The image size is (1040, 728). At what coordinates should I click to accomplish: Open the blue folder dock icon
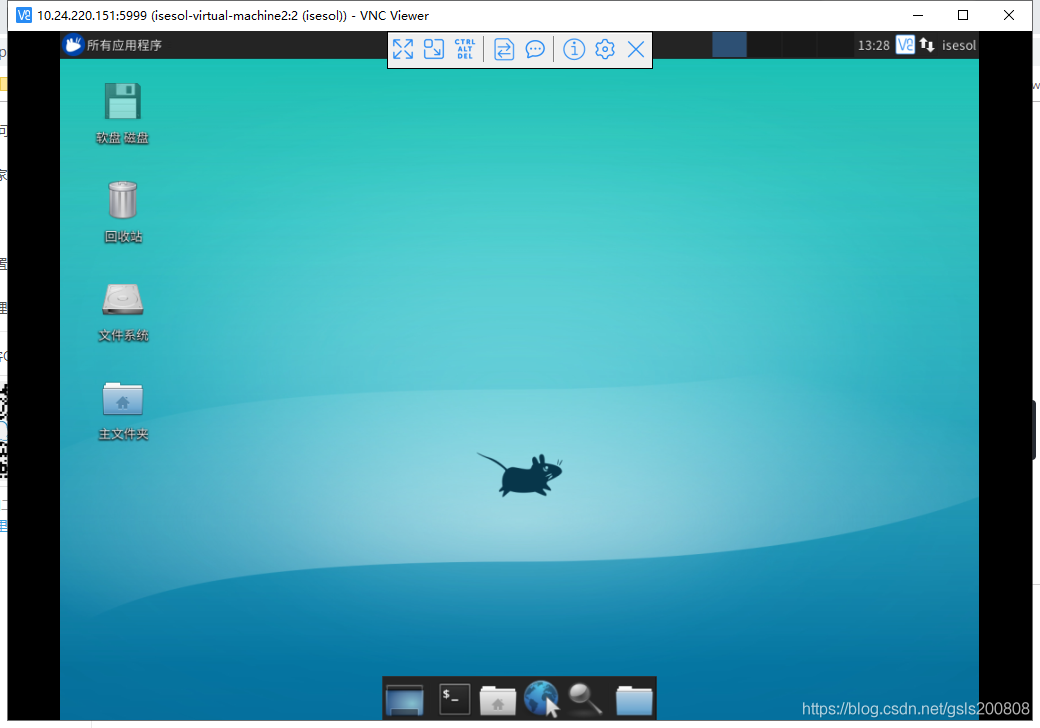(634, 700)
